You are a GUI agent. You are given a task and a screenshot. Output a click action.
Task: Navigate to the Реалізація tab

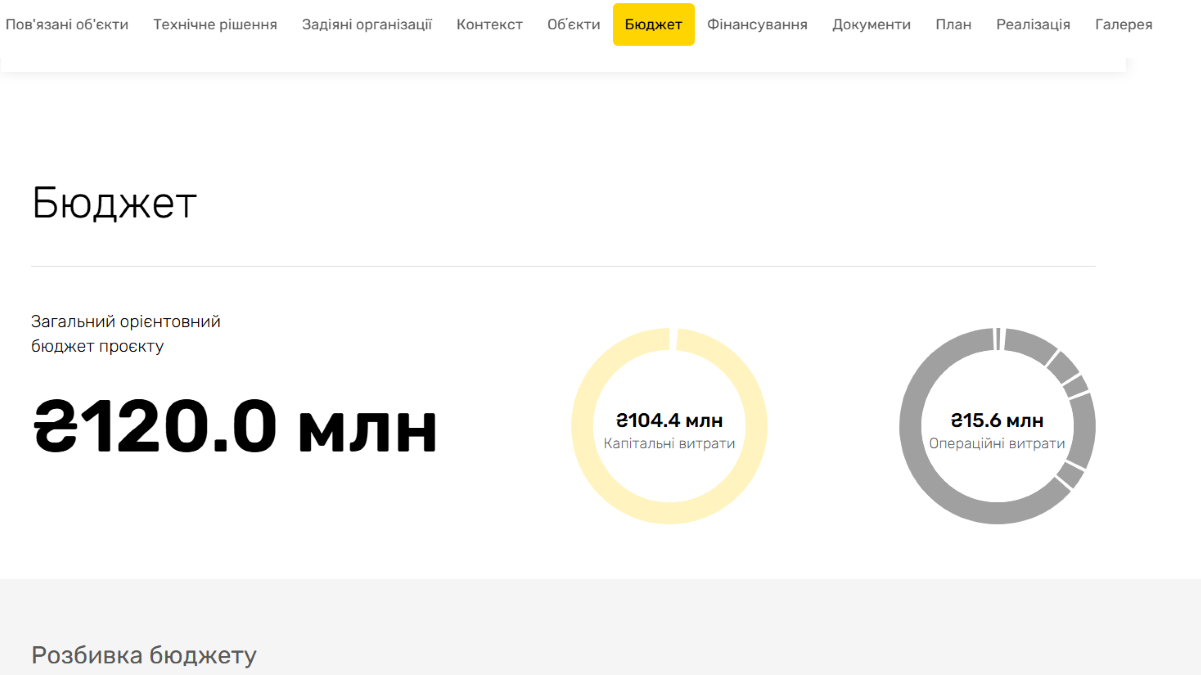[1033, 24]
